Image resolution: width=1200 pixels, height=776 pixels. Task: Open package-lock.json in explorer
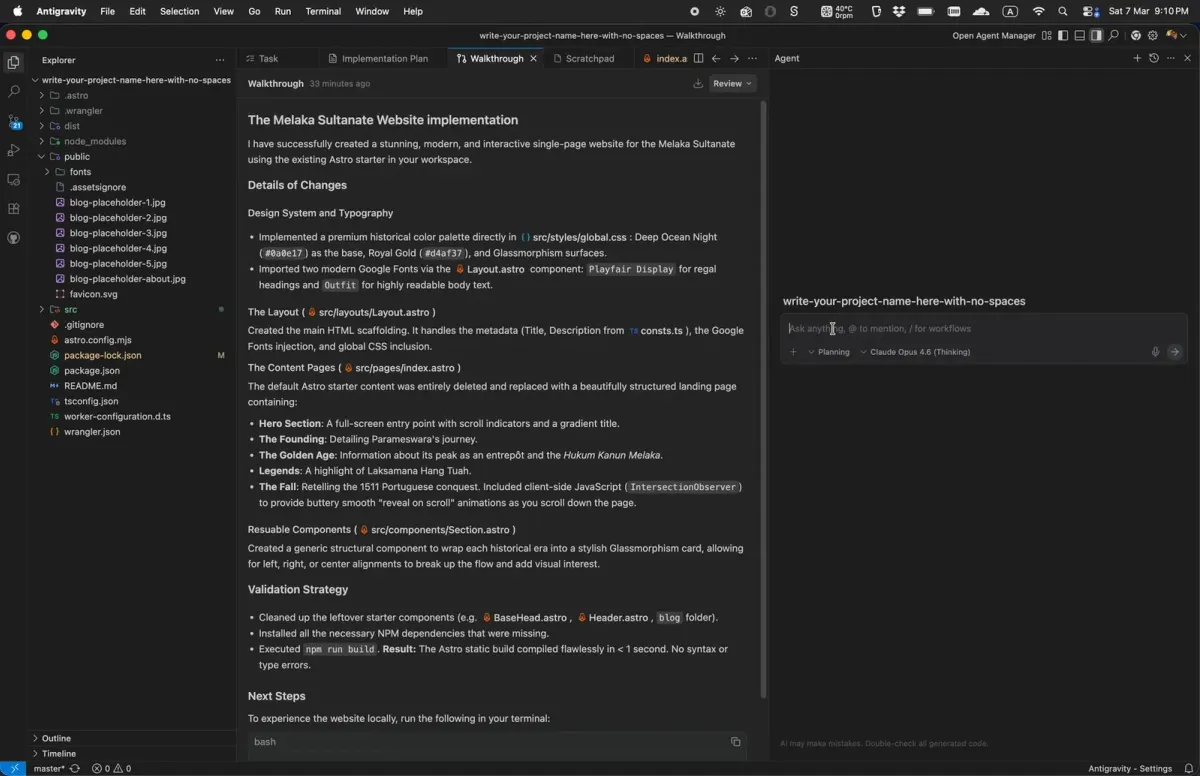tap(132, 355)
